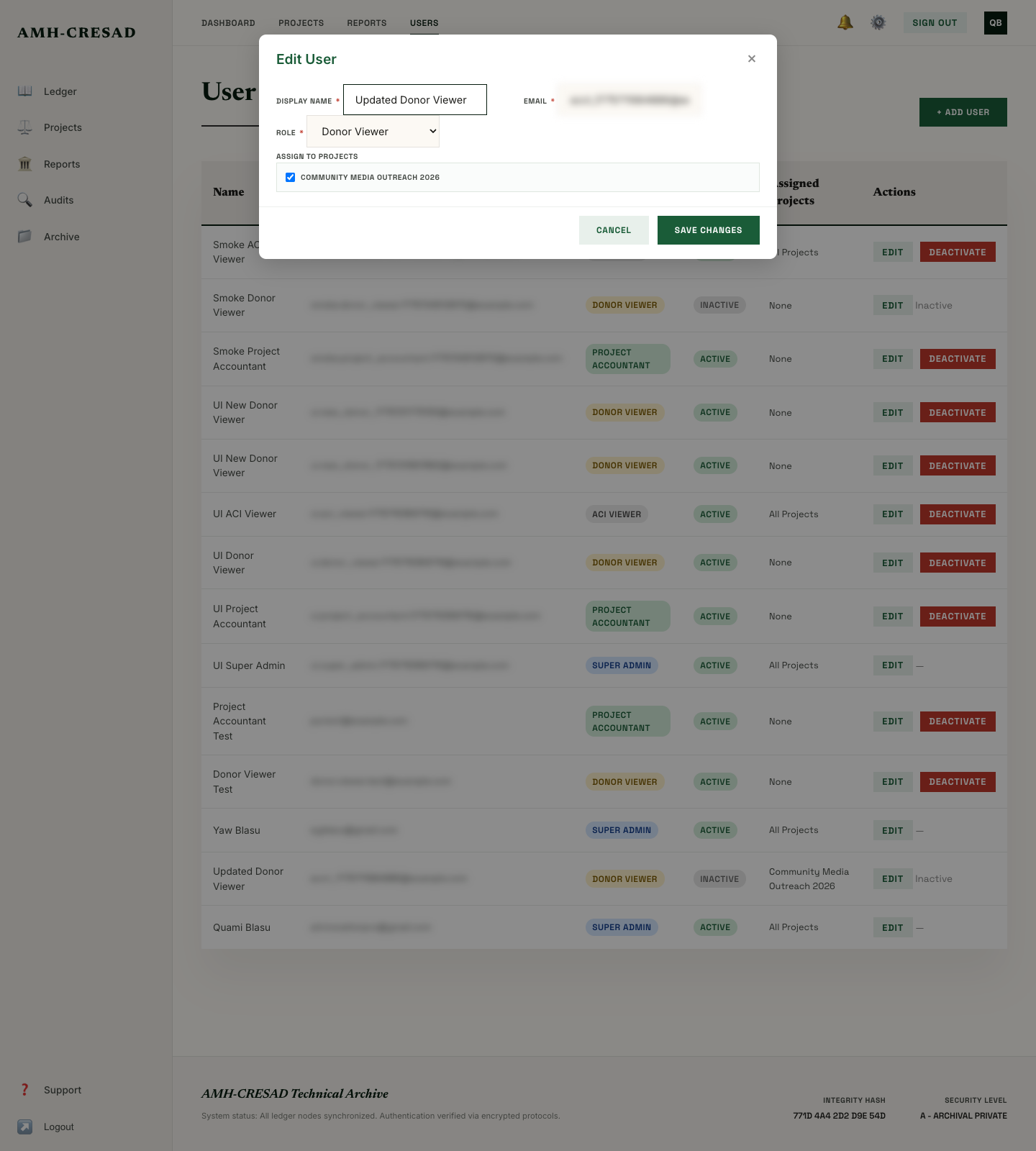This screenshot has height=1151, width=1036.
Task: Switch to the Dashboard tab
Action: pos(228,23)
